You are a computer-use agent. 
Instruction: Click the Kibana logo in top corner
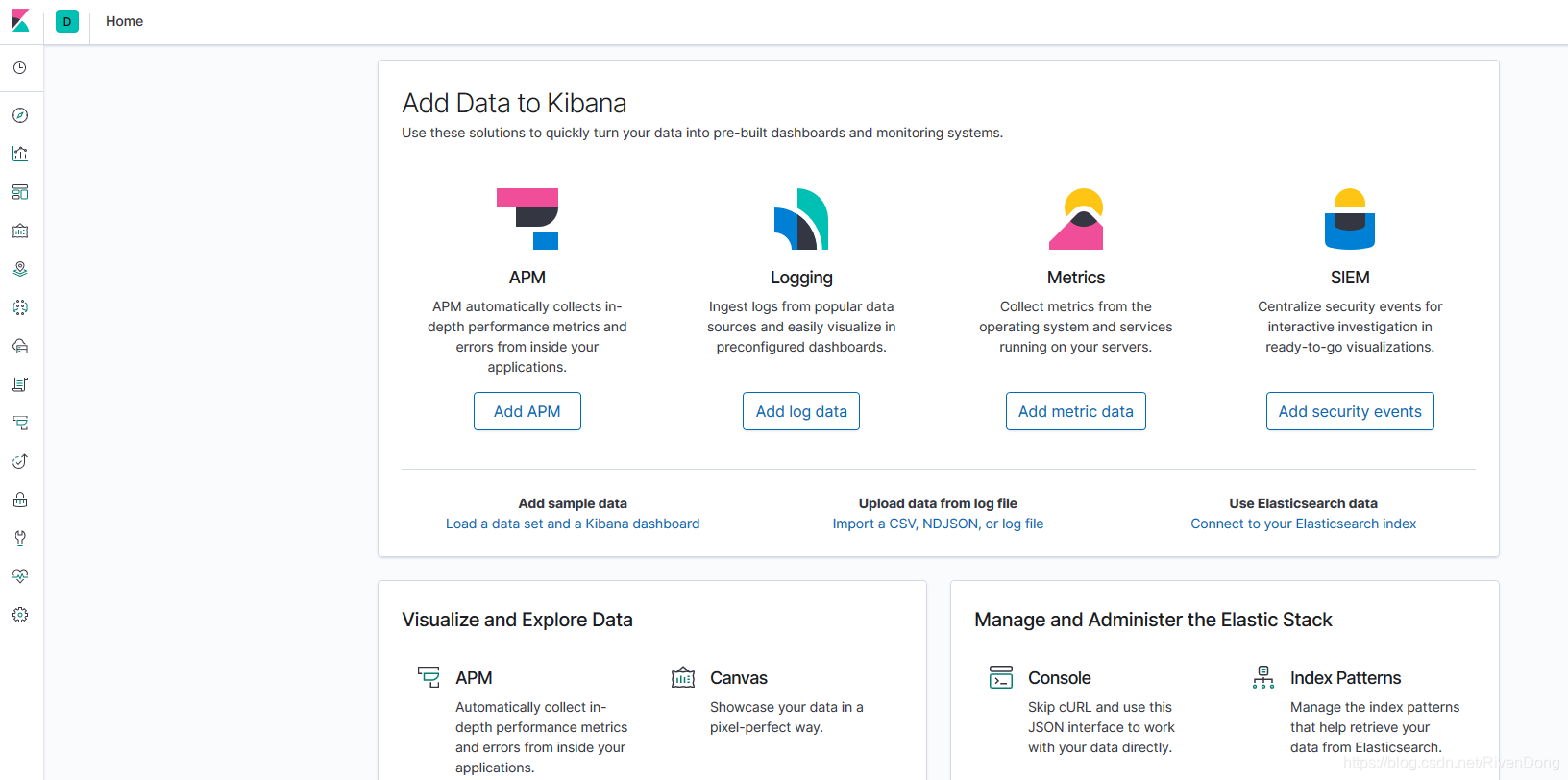[20, 21]
